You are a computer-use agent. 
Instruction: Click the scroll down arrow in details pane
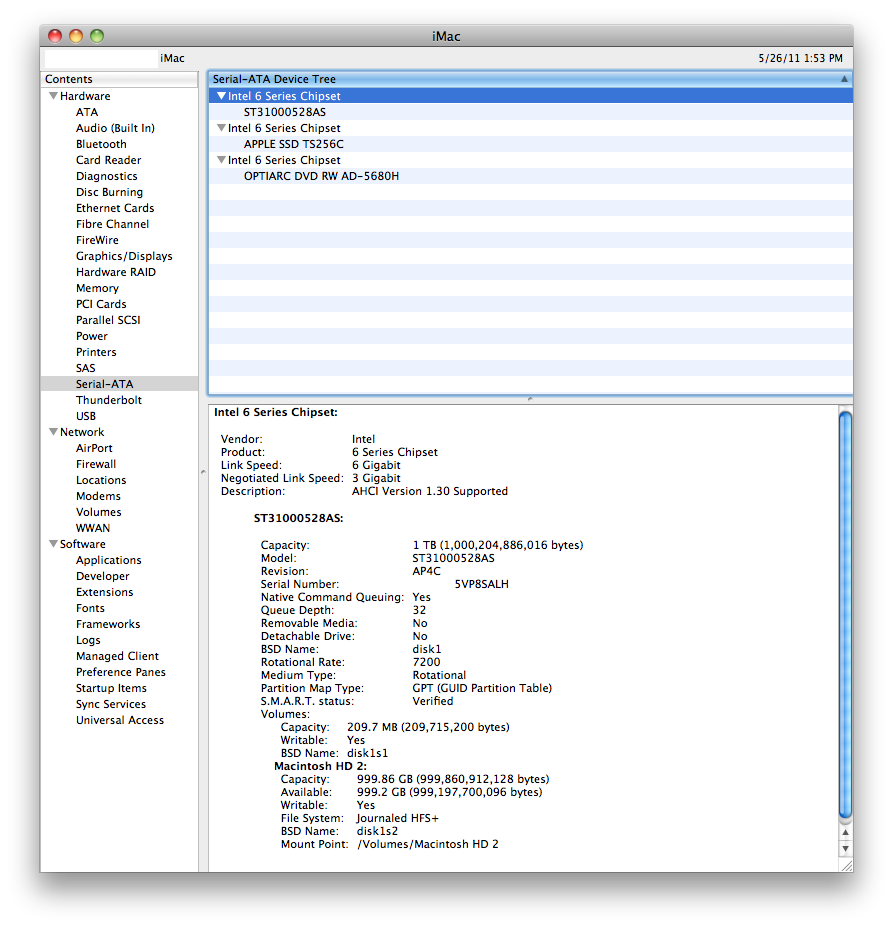[x=846, y=848]
